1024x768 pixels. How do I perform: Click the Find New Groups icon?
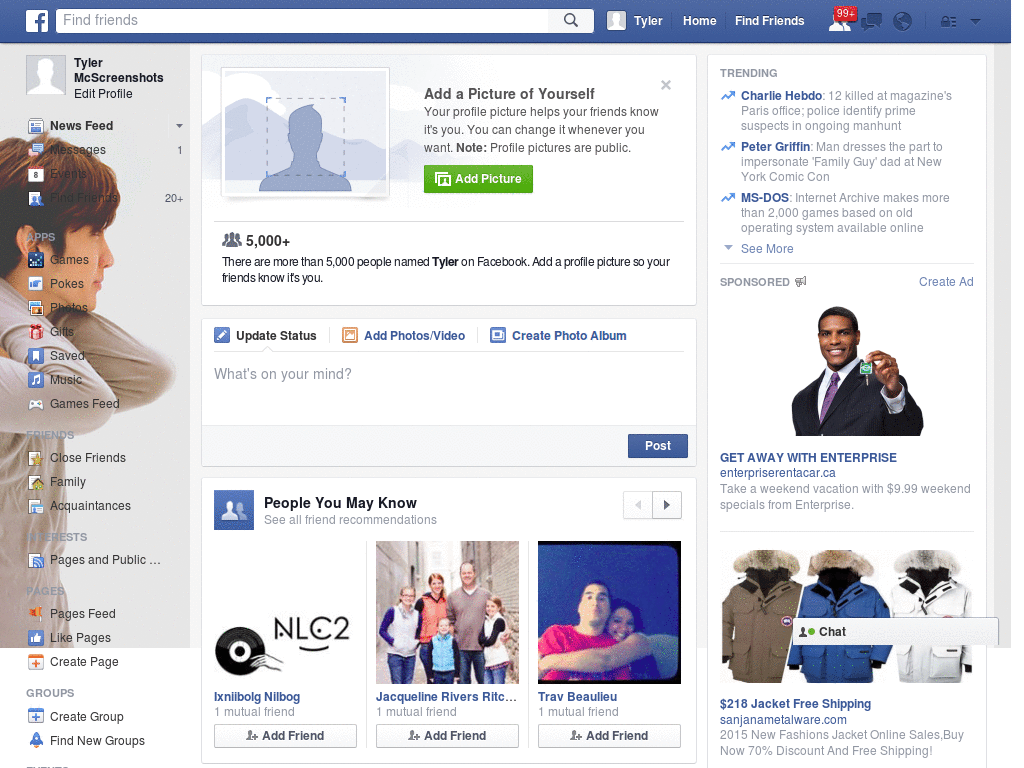[36, 741]
